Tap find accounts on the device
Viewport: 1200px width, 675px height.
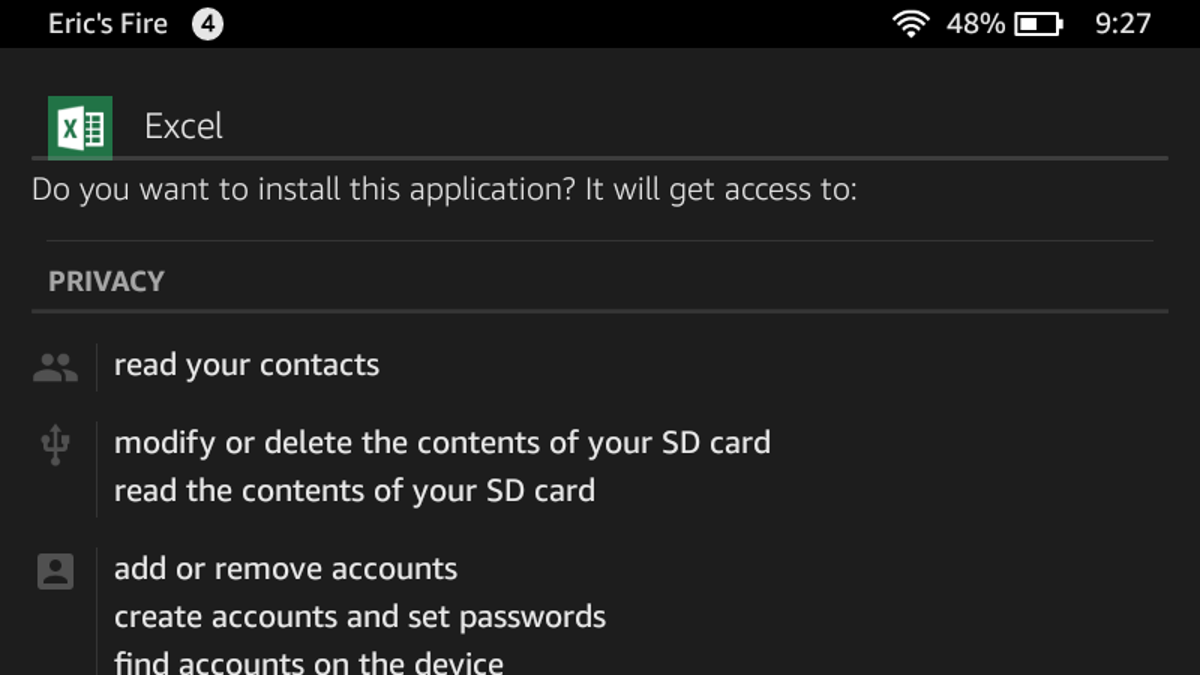tap(309, 662)
